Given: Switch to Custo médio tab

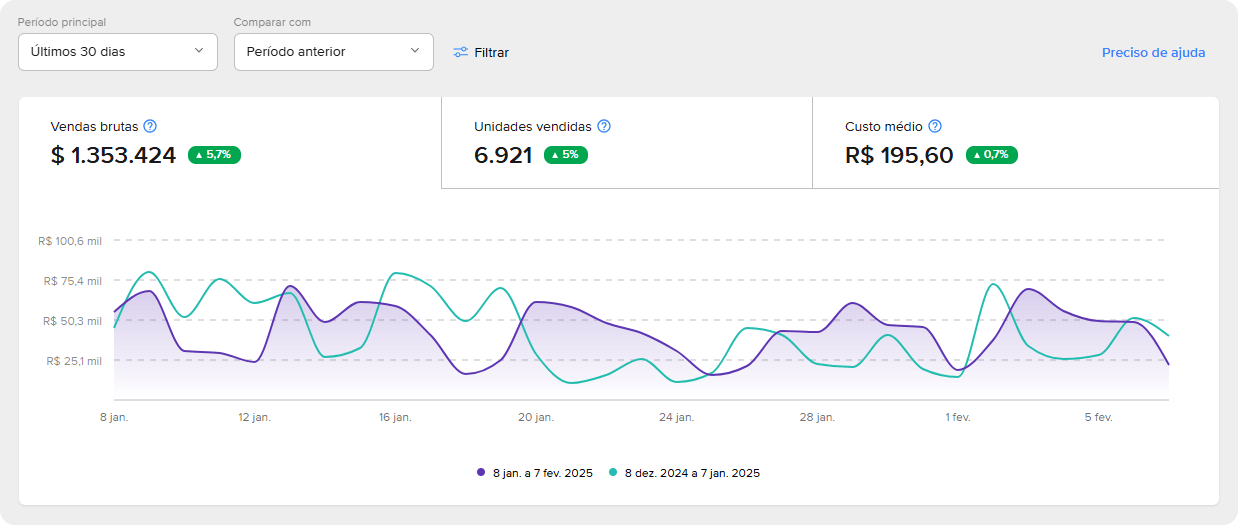Looking at the screenshot, I should [1015, 142].
